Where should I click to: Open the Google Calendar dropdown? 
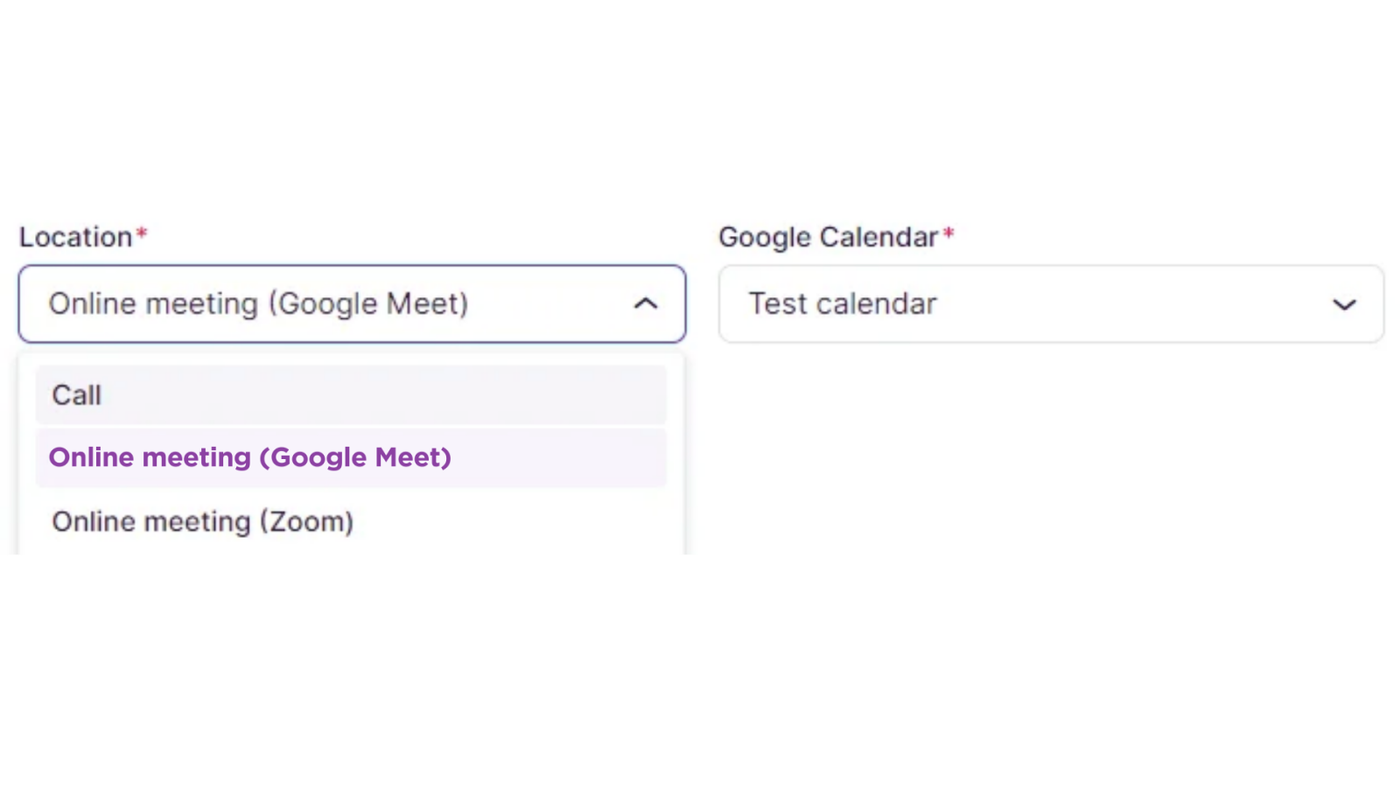[x=1050, y=304]
